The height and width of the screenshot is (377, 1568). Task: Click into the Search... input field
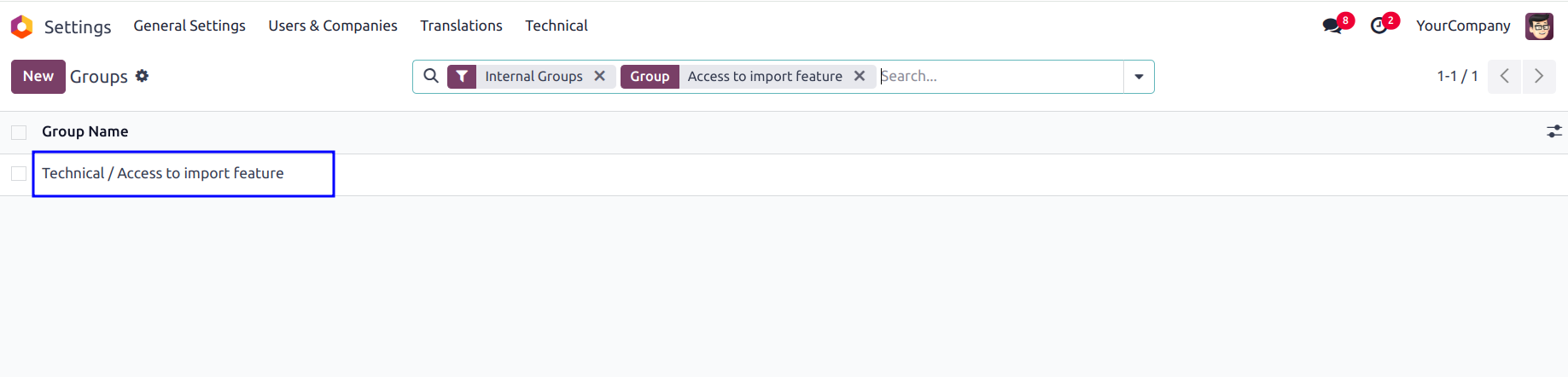click(x=1000, y=76)
